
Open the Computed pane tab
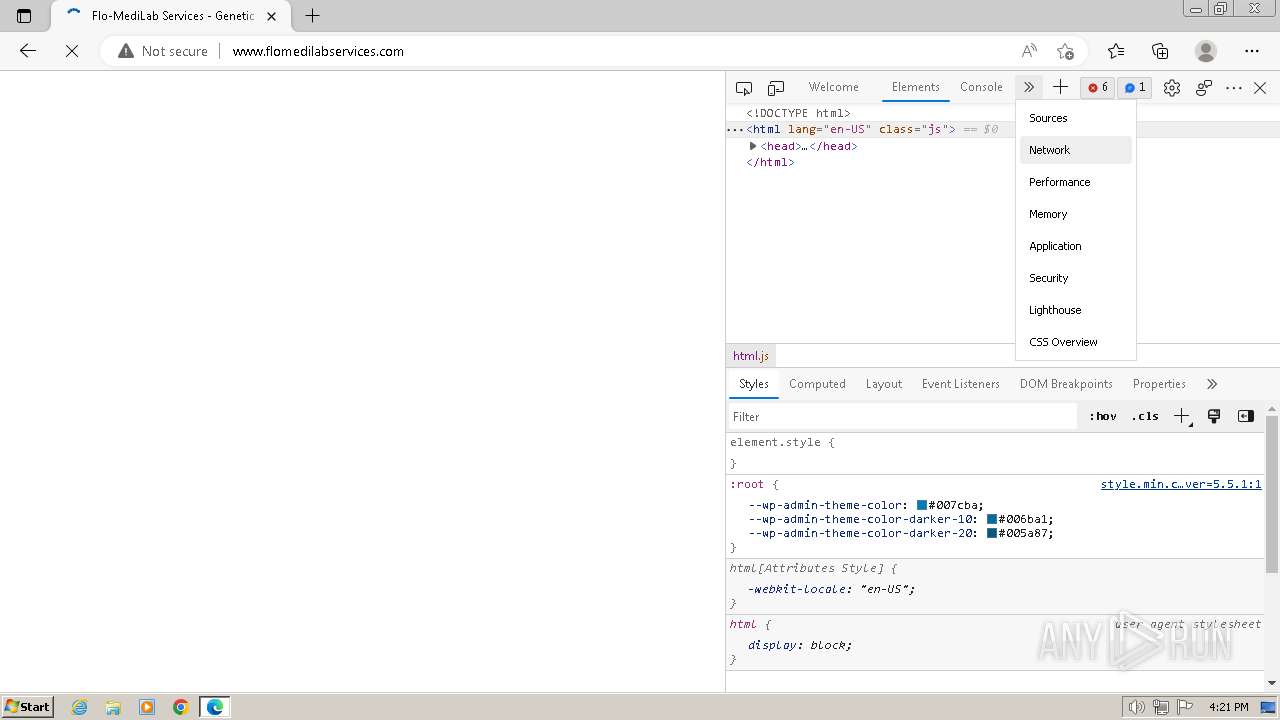tap(817, 384)
